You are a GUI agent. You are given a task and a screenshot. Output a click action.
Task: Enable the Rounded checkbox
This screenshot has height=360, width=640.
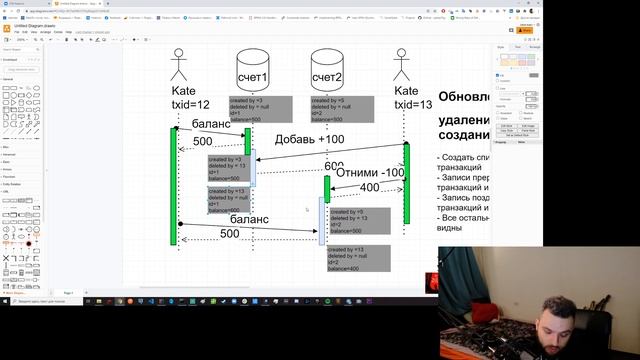pos(498,113)
